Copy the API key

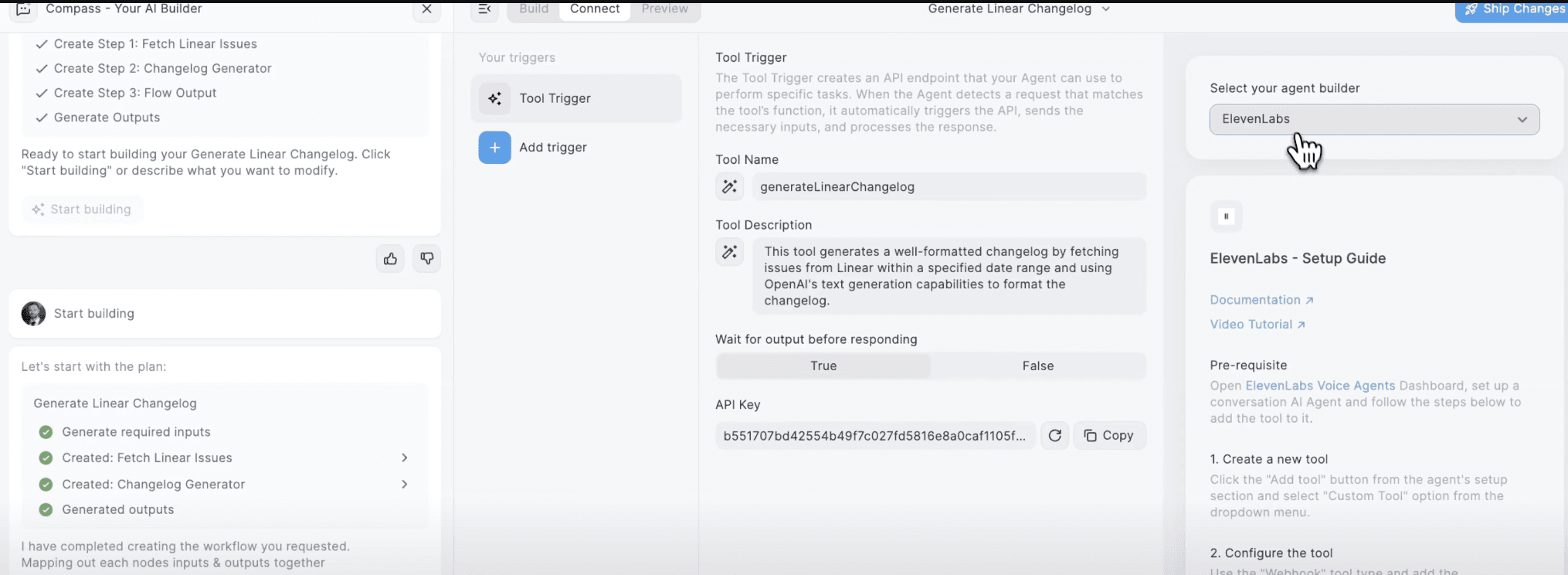[1109, 436]
